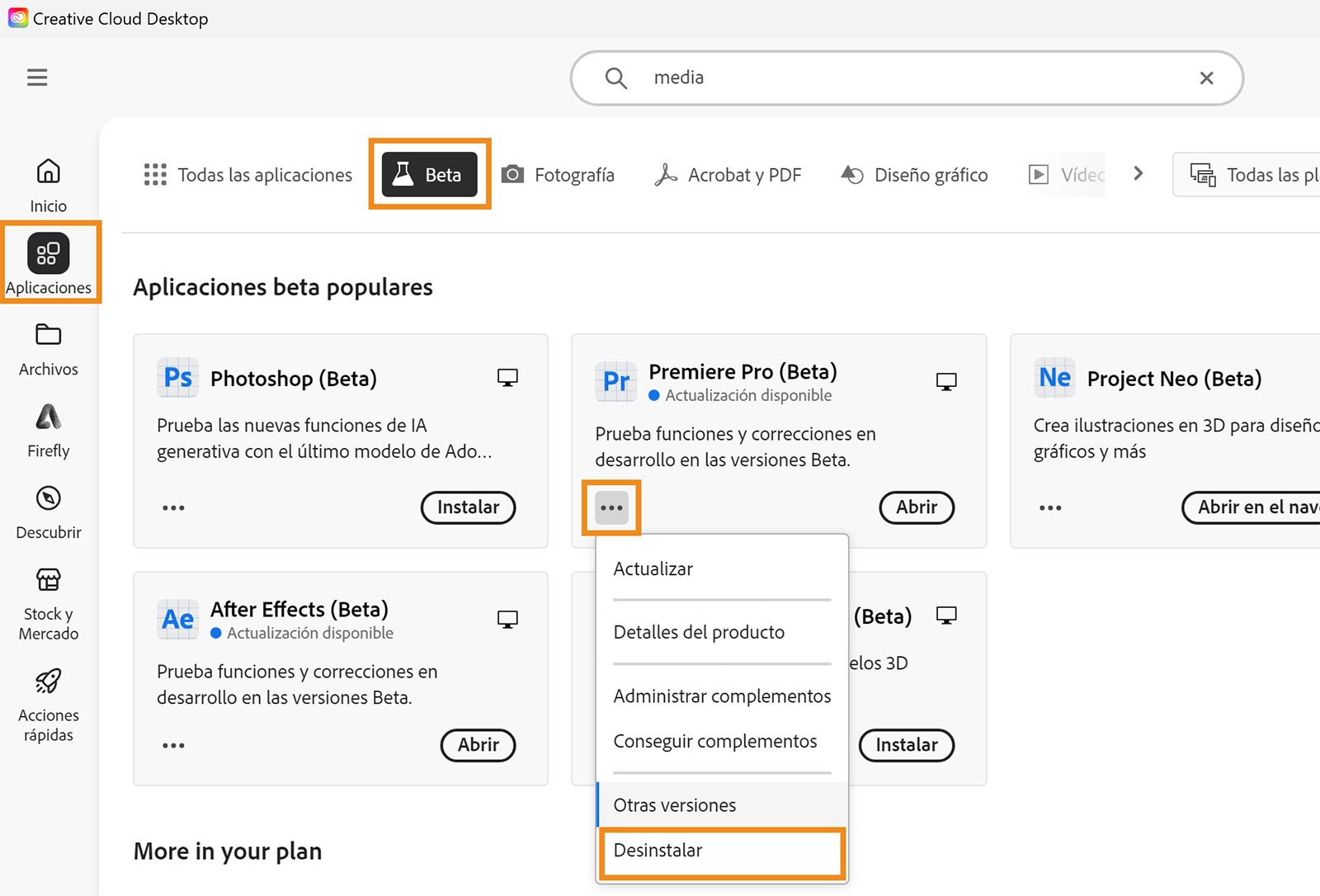Click the After Effects (Beta) title
Screen dimensions: 1320x896
coord(299,610)
